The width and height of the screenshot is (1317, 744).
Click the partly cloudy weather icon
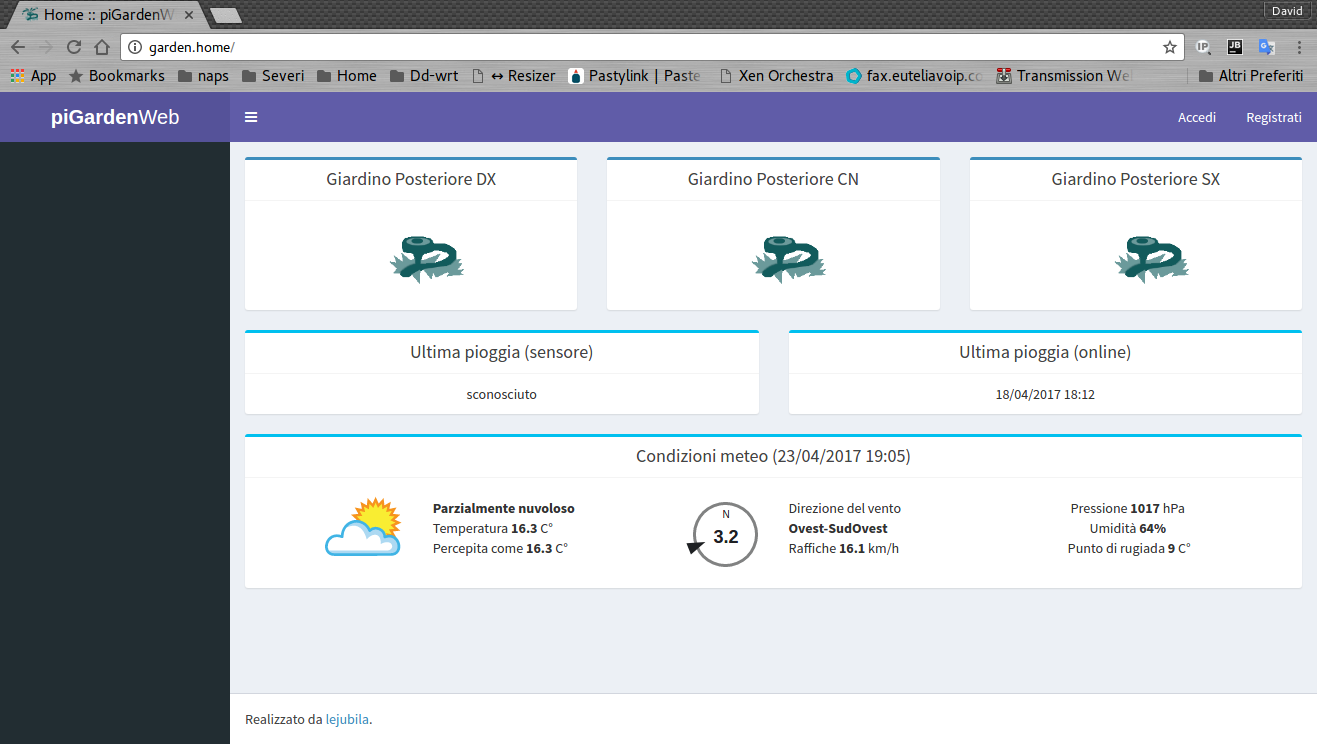click(x=363, y=527)
